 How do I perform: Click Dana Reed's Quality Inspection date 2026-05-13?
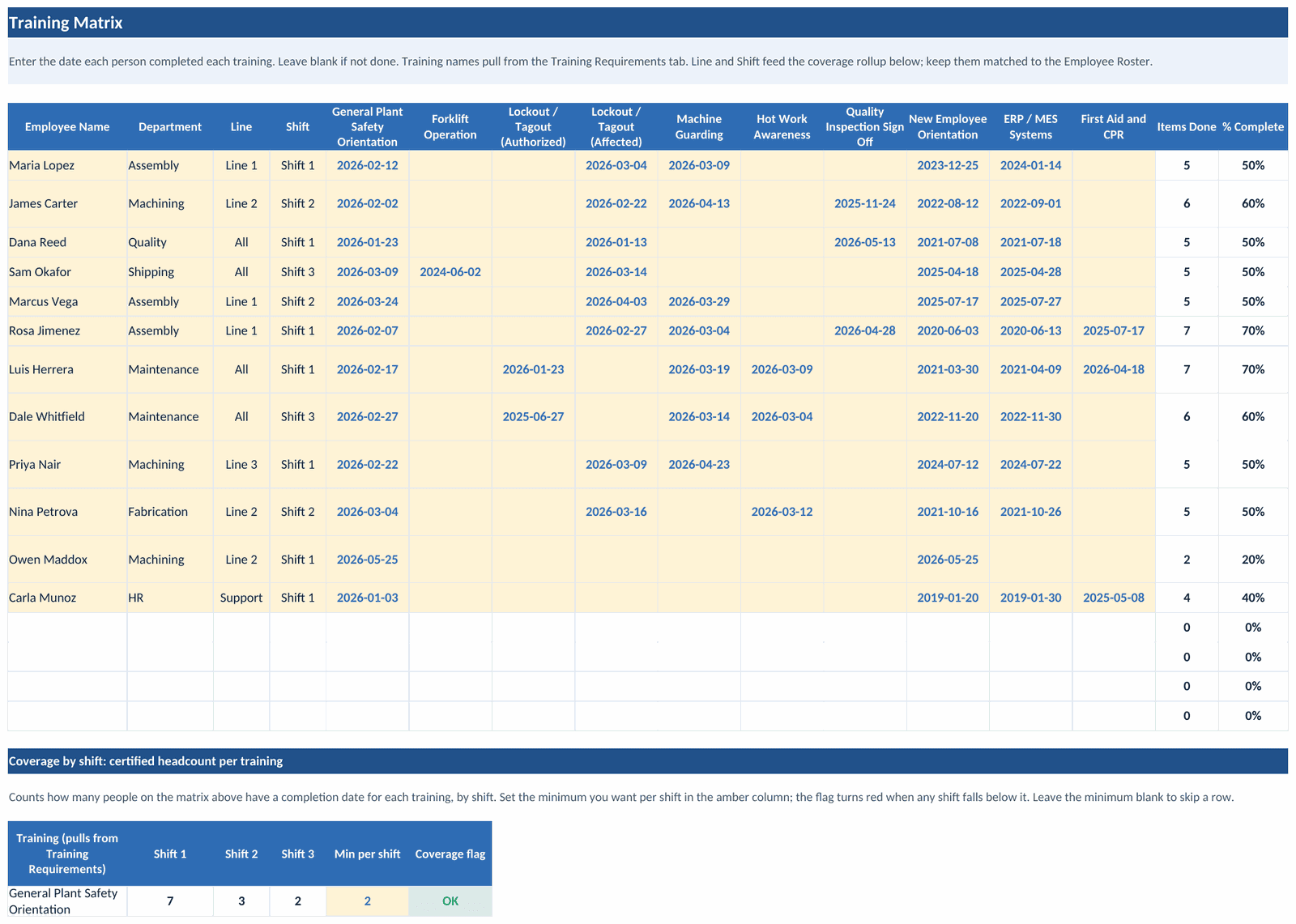point(865,242)
